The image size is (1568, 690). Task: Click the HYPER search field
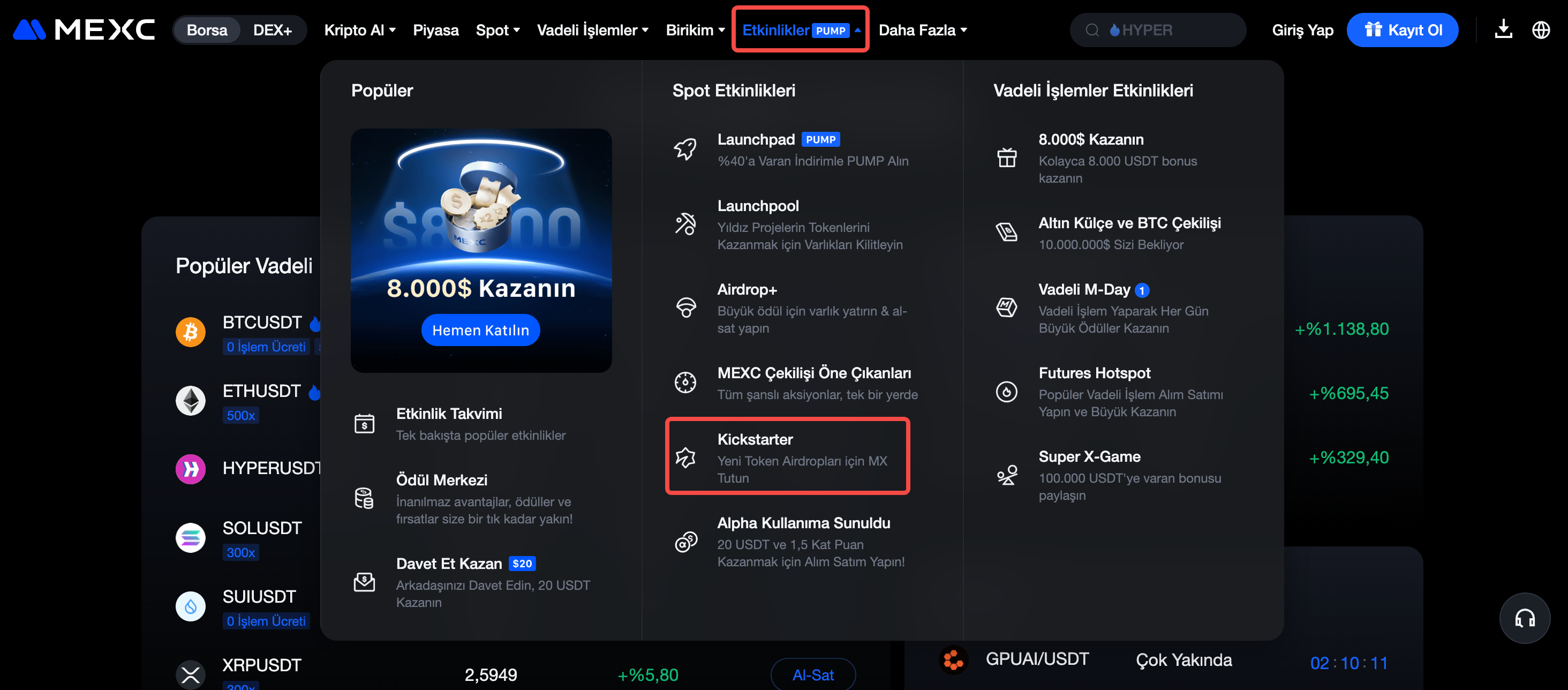[x=1158, y=30]
